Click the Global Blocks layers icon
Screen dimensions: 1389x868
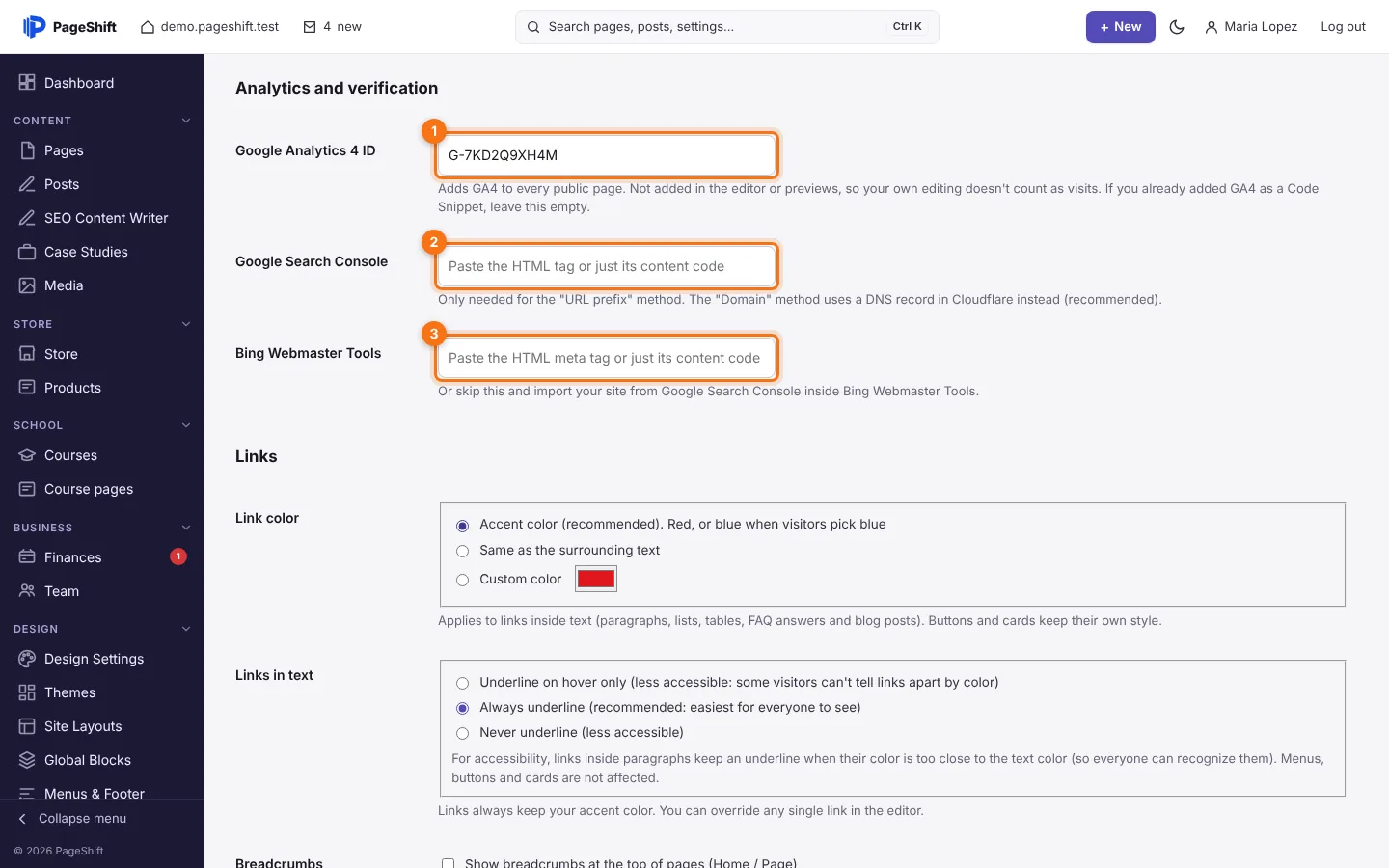point(27,760)
